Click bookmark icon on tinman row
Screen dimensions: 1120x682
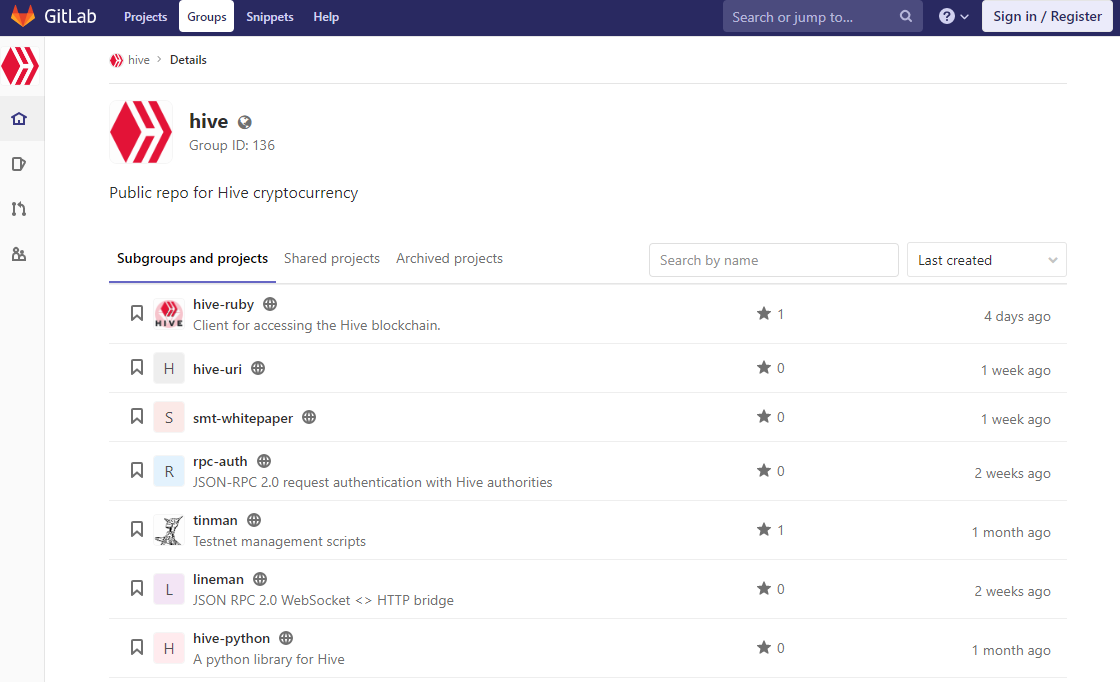pos(136,530)
